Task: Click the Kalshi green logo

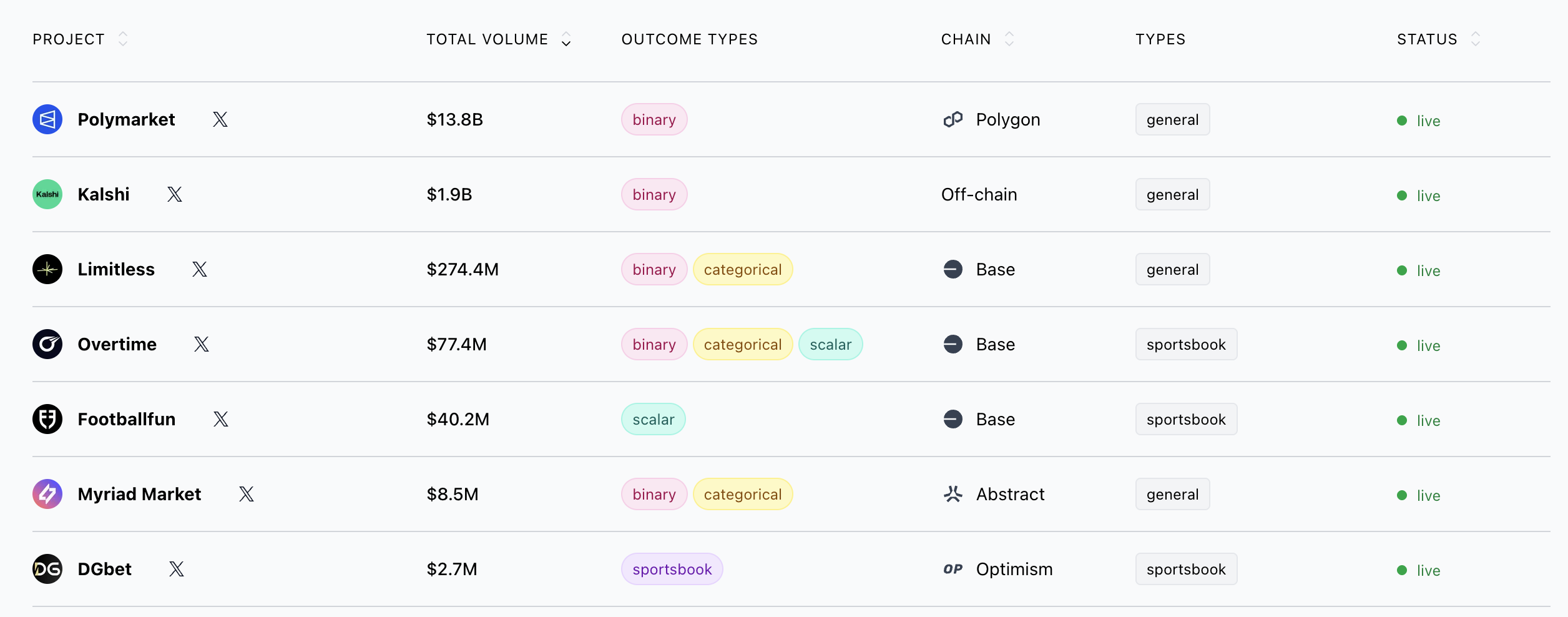Action: tap(47, 194)
